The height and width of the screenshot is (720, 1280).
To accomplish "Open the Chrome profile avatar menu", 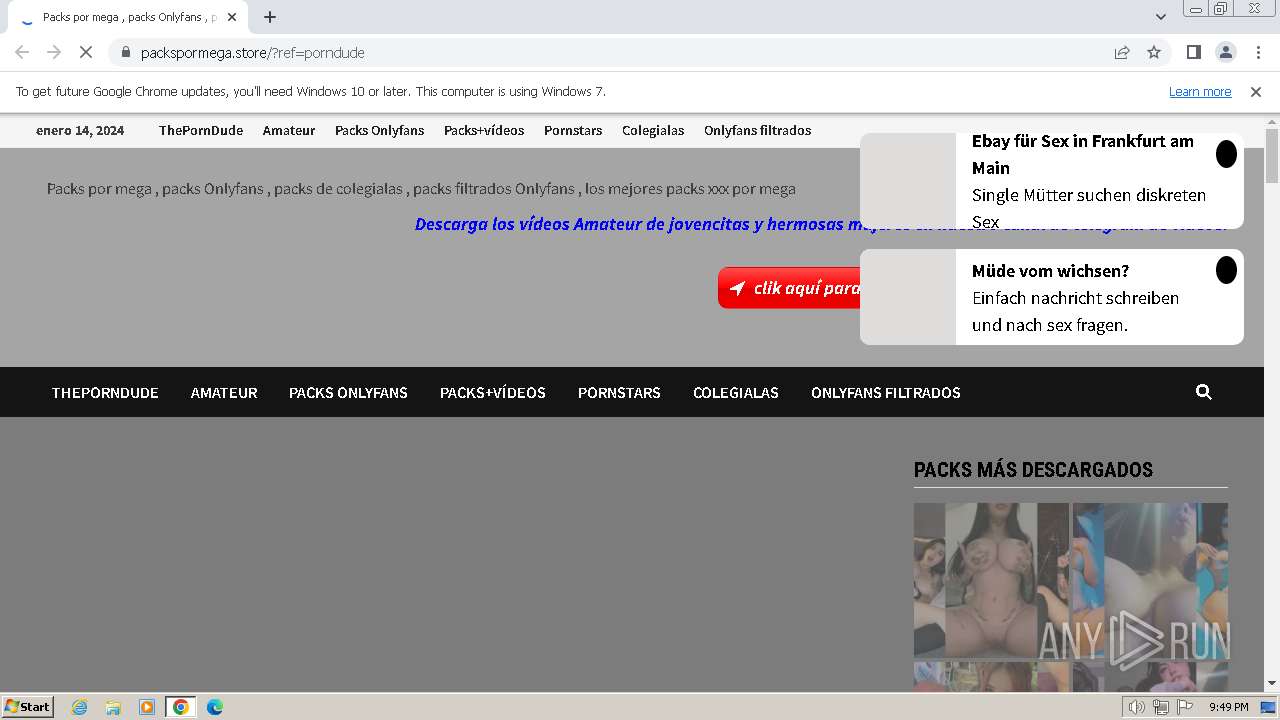I will [x=1225, y=52].
